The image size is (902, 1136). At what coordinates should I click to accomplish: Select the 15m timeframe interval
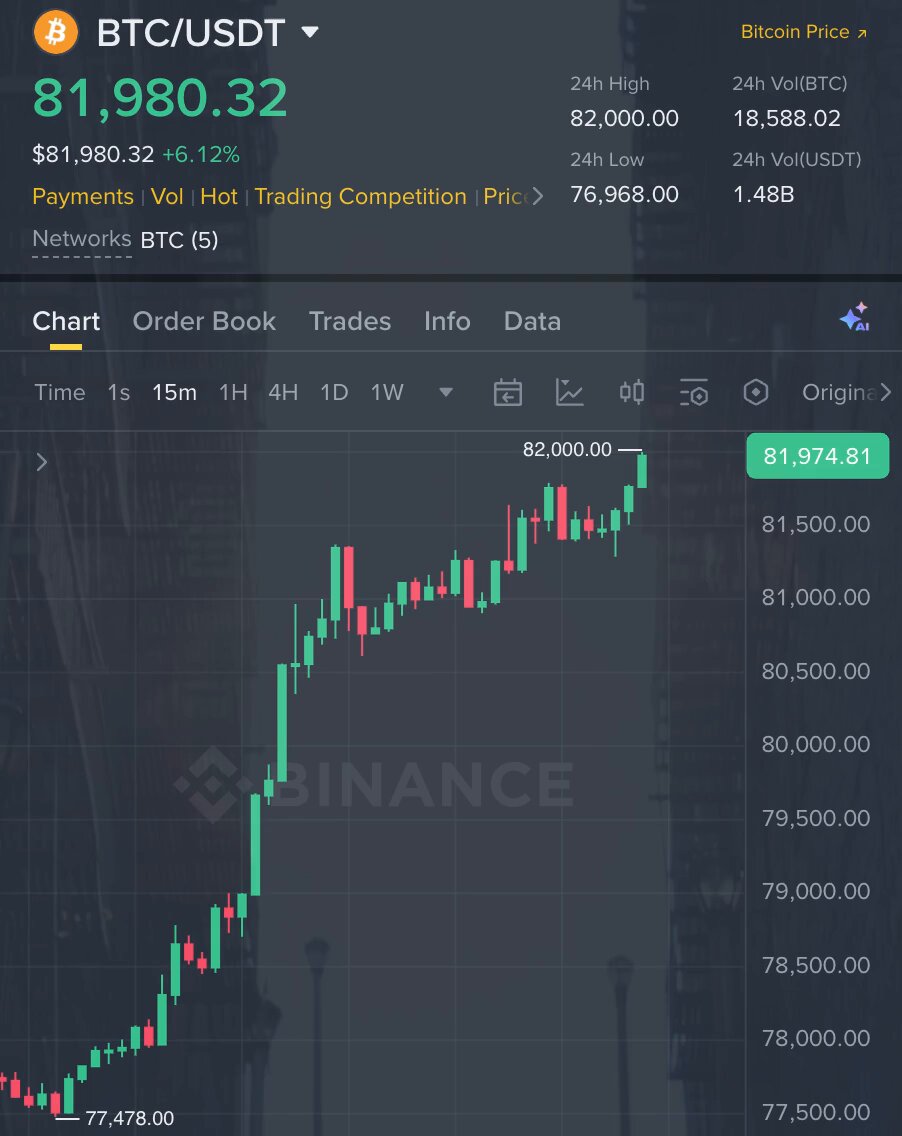(174, 392)
